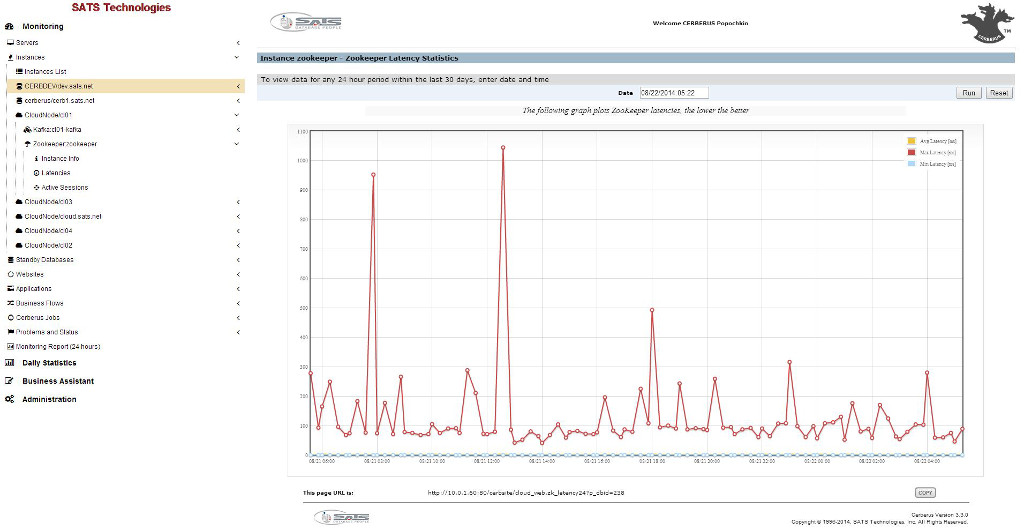Click the Servers monitor icon
The width and height of the screenshot is (1024, 530).
[x=10, y=42]
